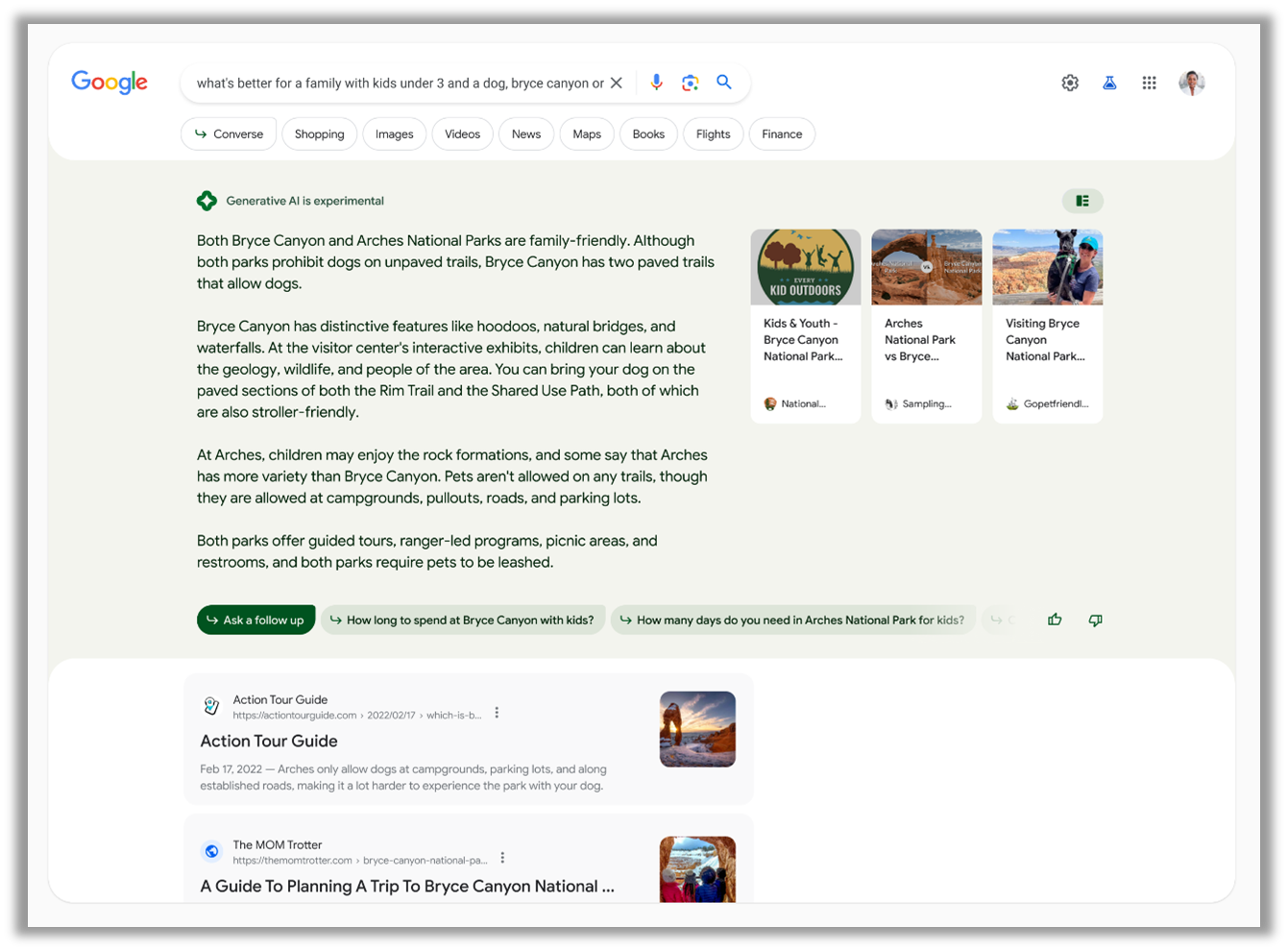Viewport: 1288px width, 951px height.
Task: Open more options for The MOM Trotter result
Action: (502, 858)
